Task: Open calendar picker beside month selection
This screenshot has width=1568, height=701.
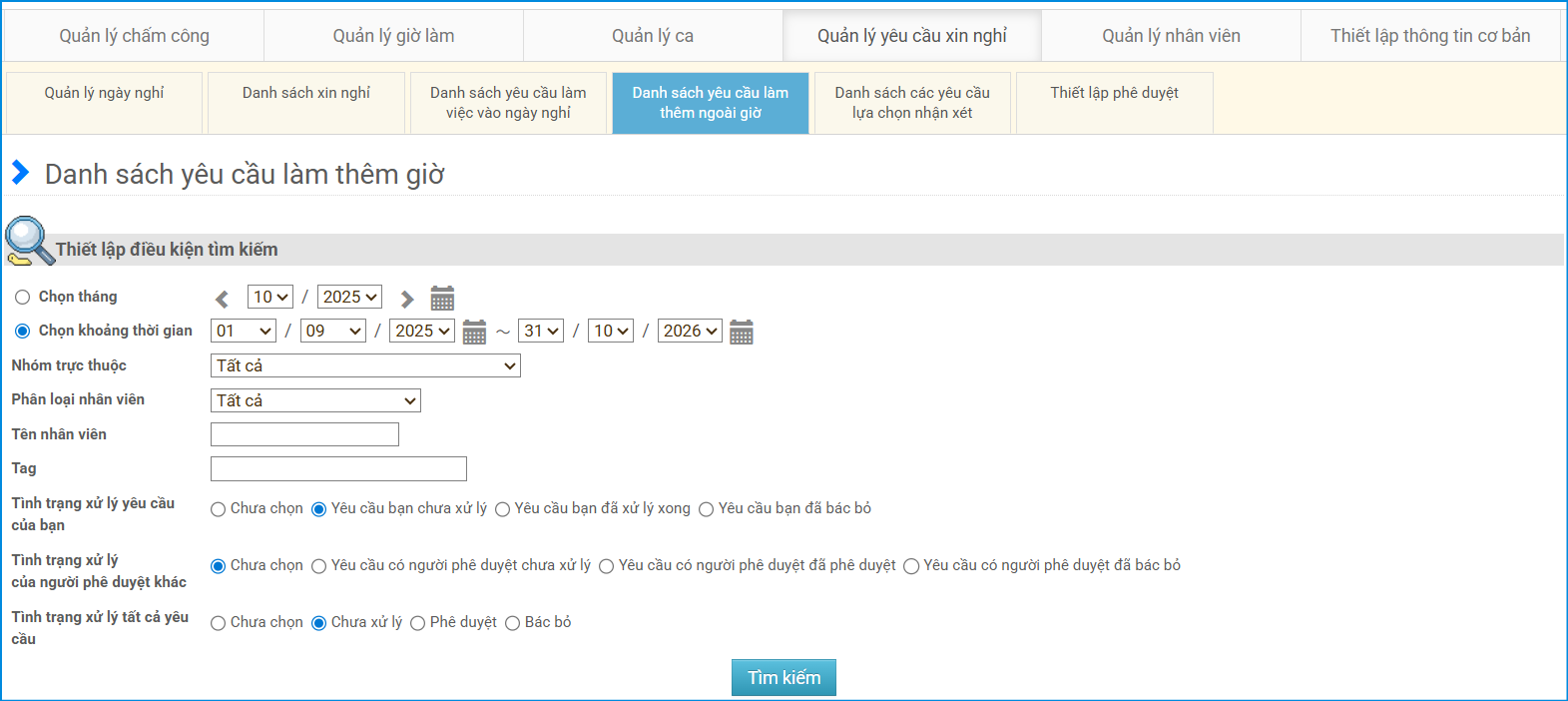Action: point(442,299)
